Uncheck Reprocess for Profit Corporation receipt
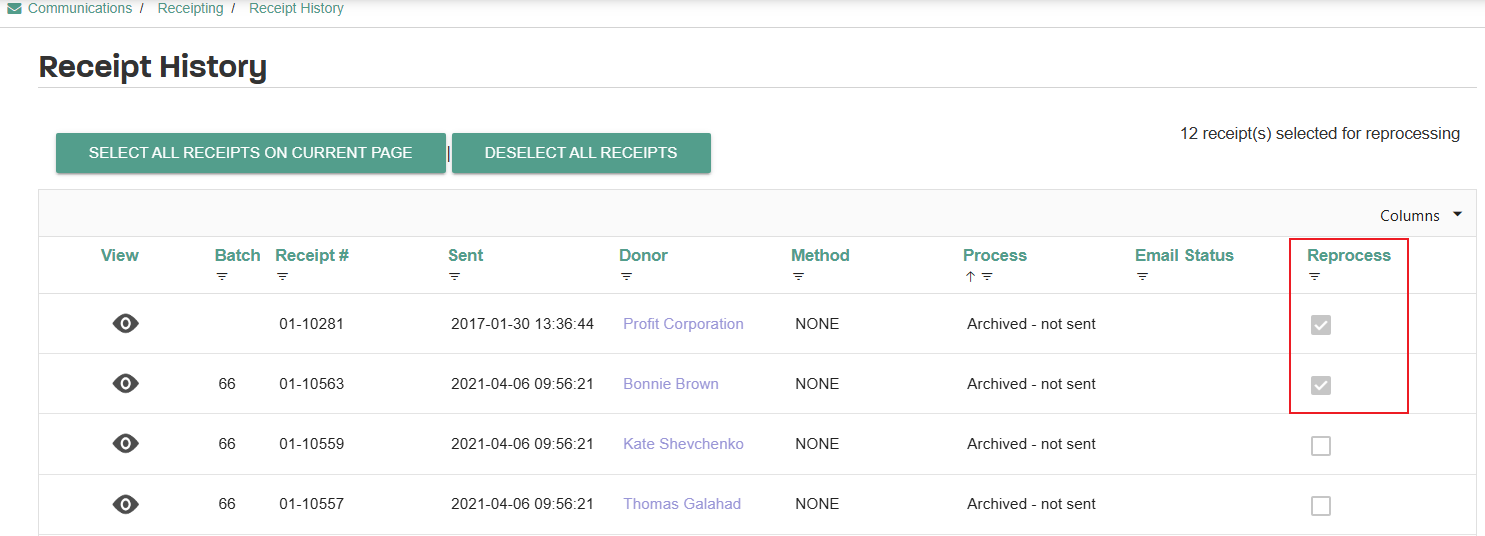This screenshot has height=536, width=1485. pyautogui.click(x=1321, y=325)
